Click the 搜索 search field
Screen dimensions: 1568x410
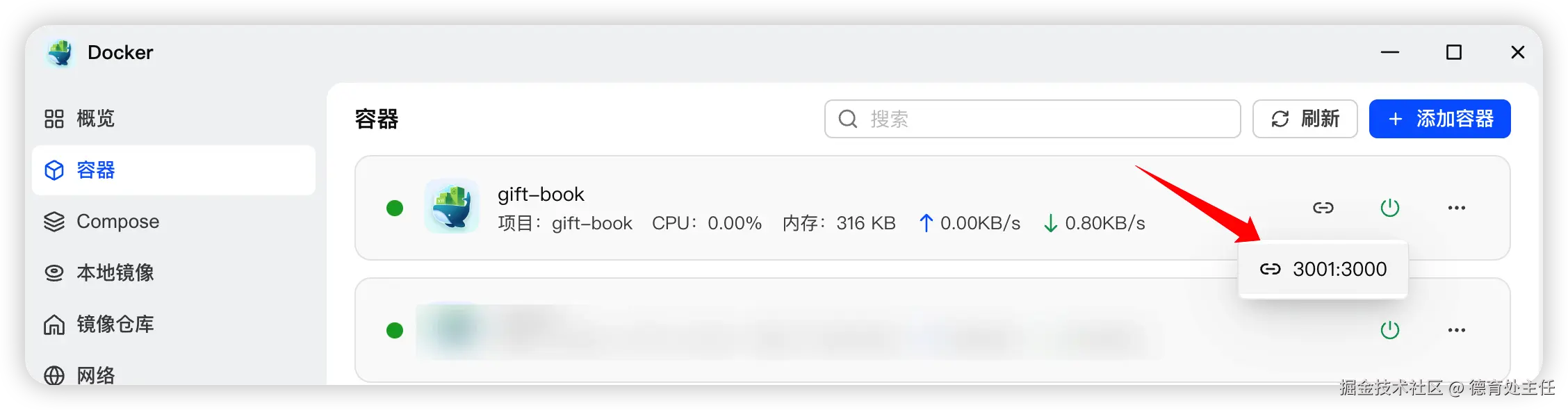point(1032,119)
